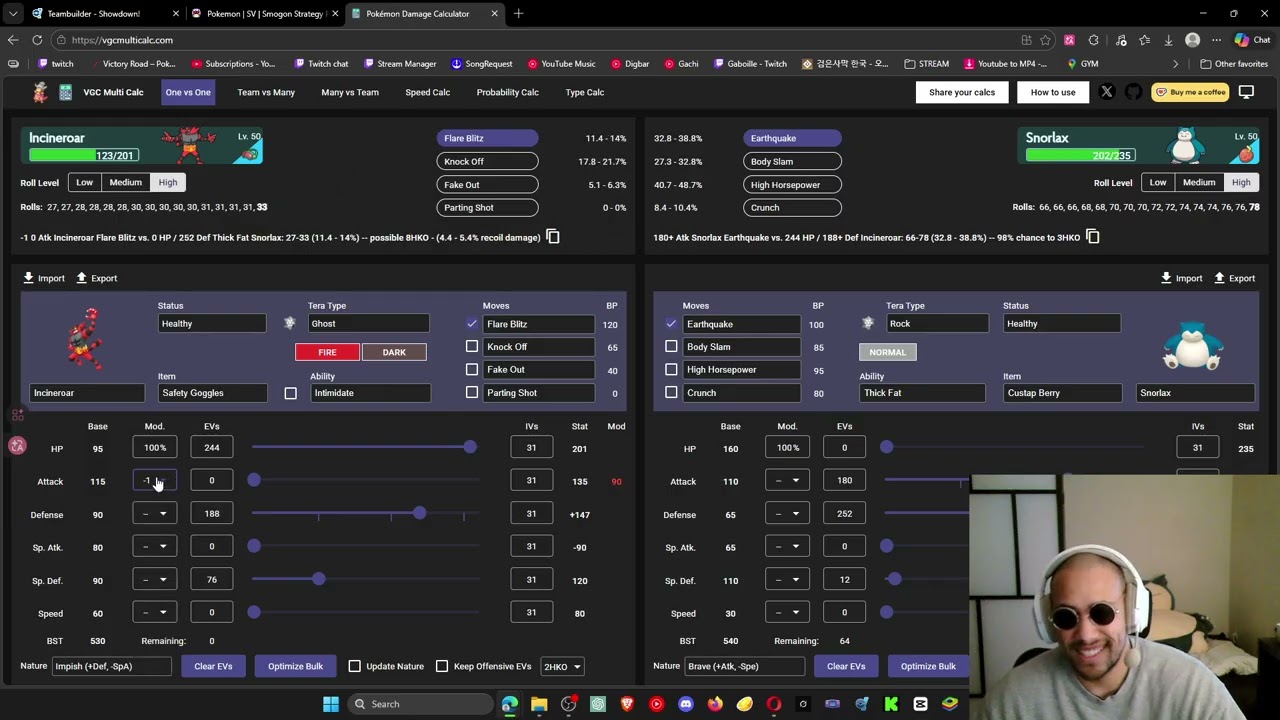Click the Snorlax sprite in the right panel
This screenshot has height=720, width=1280.
coord(1193,347)
